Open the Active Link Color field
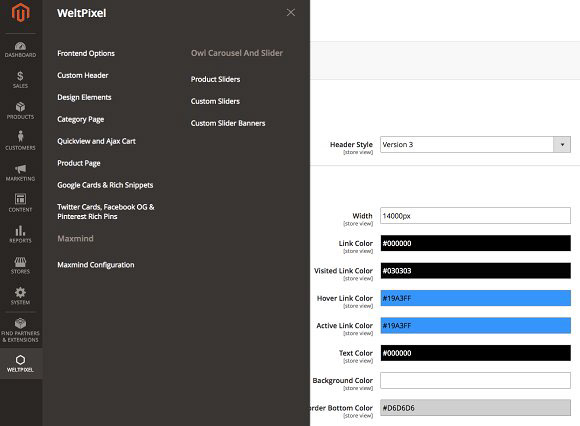This screenshot has width=580, height=426. click(x=475, y=325)
